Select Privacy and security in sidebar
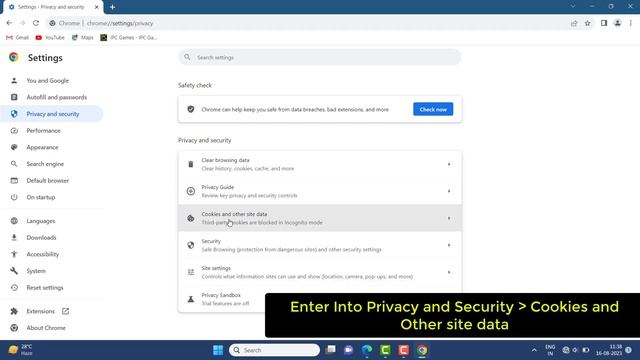640x360 pixels. pyautogui.click(x=53, y=114)
